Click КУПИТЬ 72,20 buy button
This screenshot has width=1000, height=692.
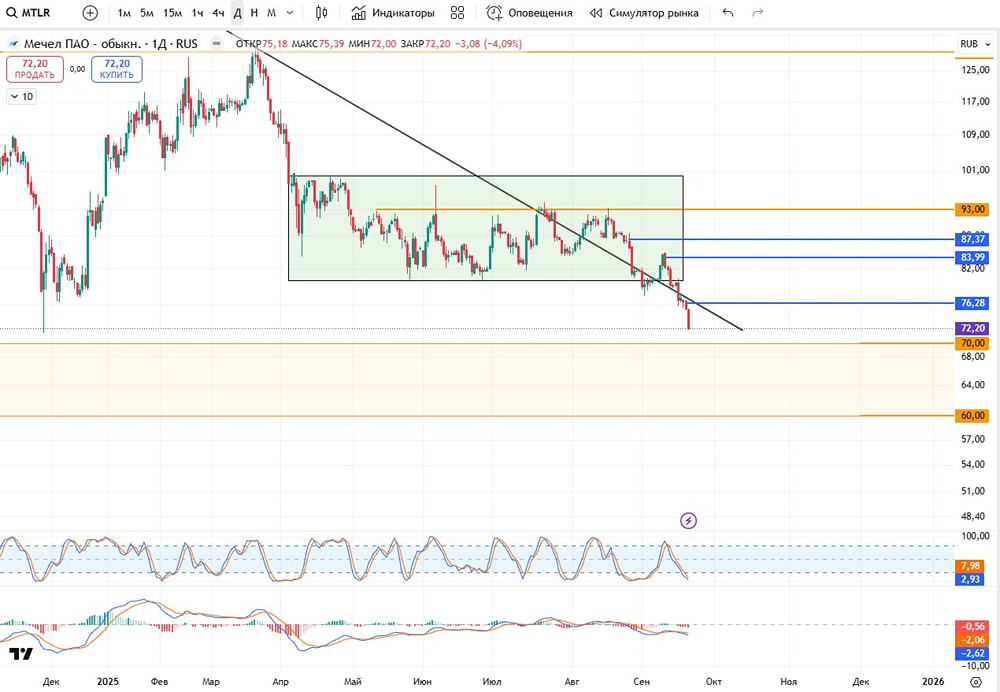pyautogui.click(x=117, y=69)
